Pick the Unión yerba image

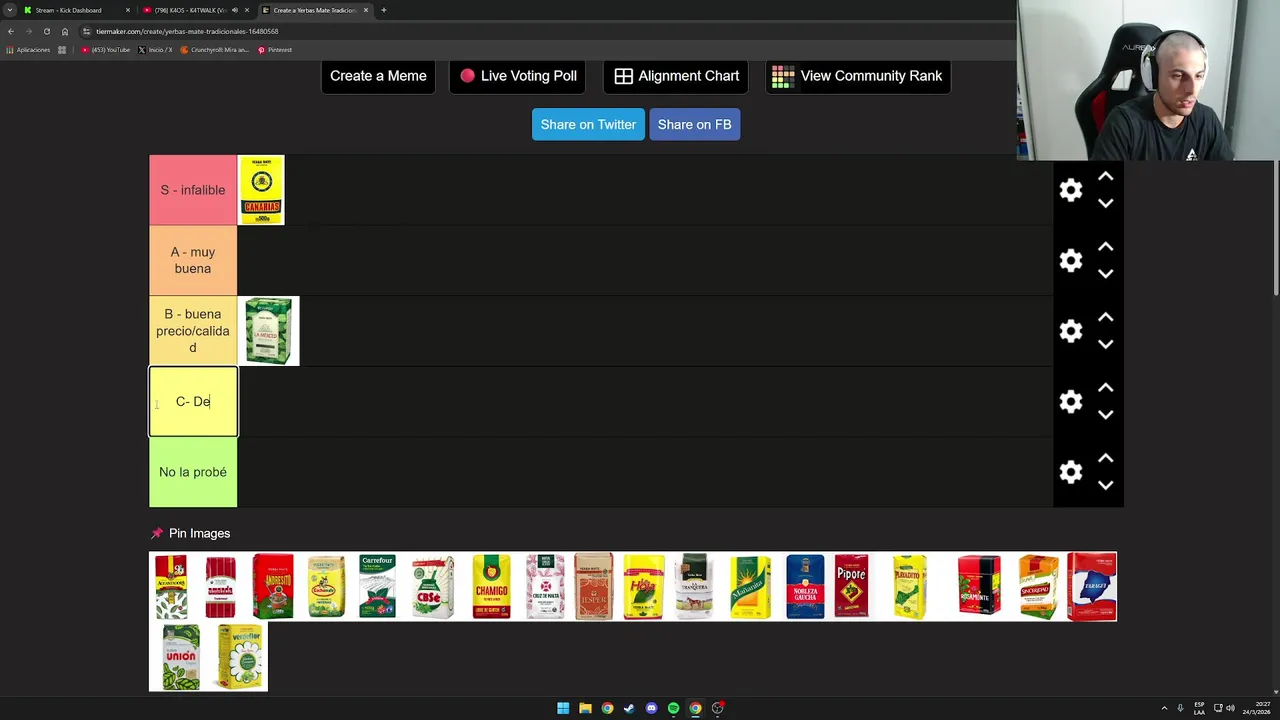point(181,657)
